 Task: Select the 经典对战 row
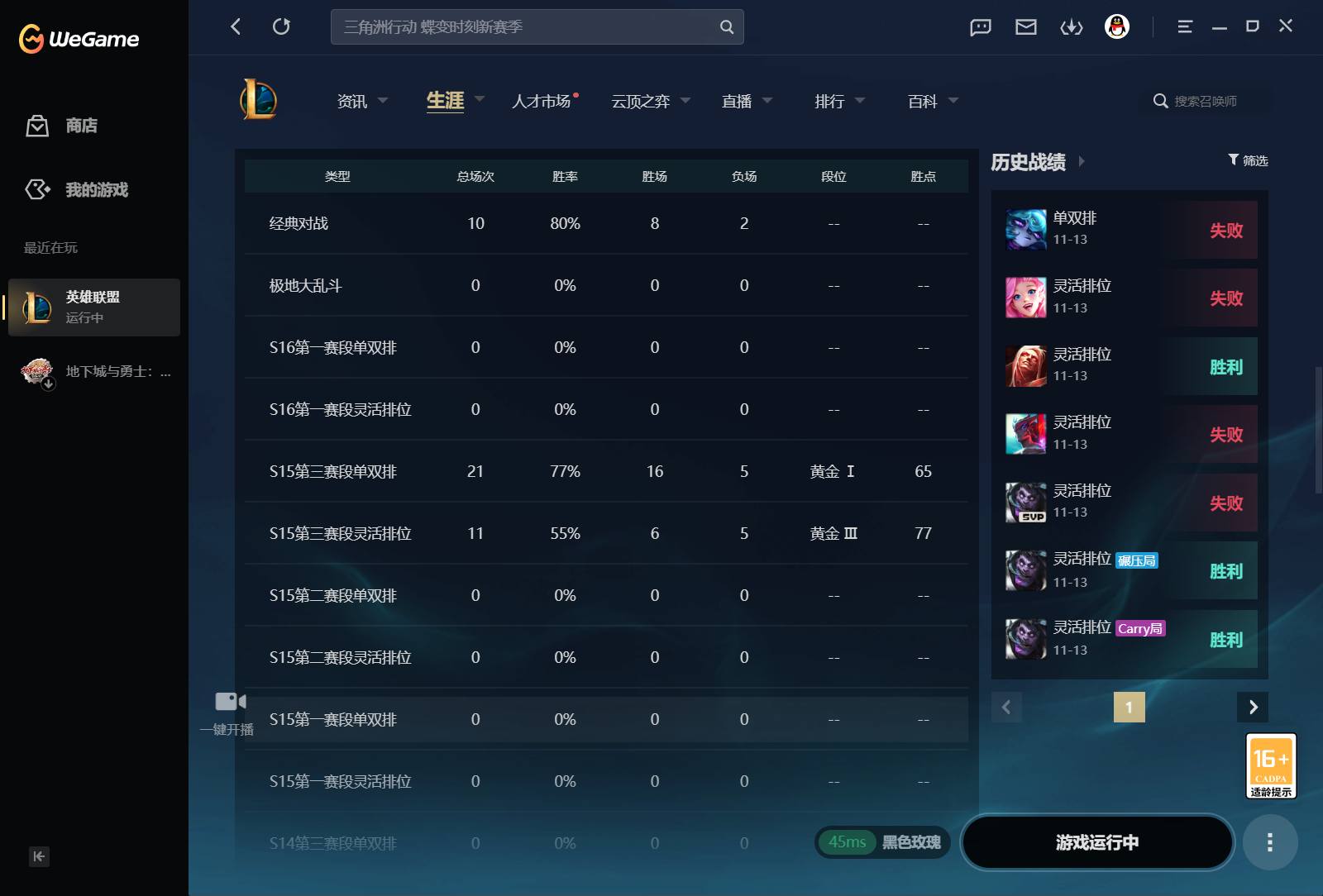(x=606, y=223)
